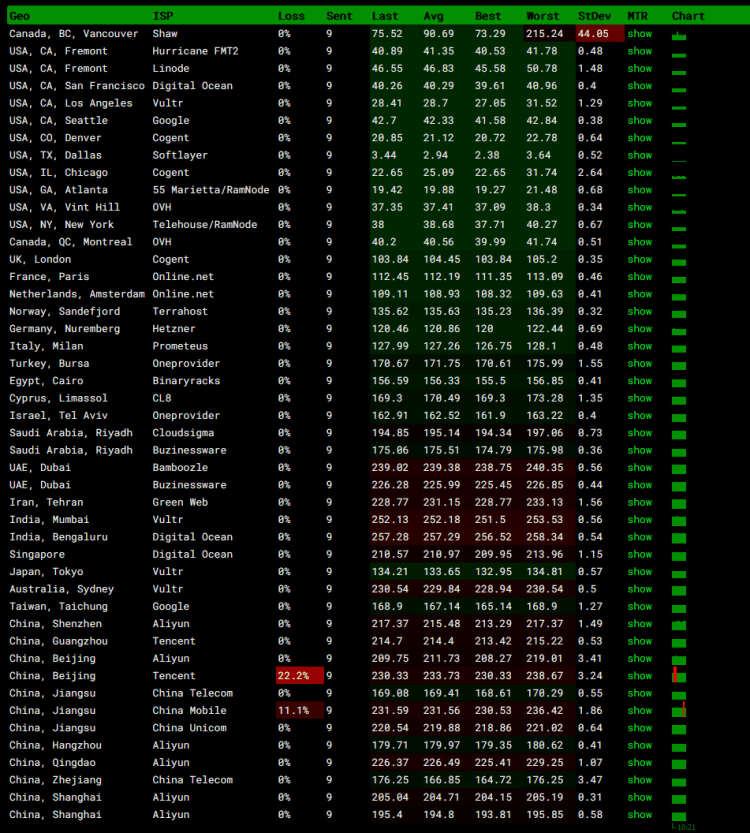Show MTR for Beijing Tencent row

[x=640, y=676]
